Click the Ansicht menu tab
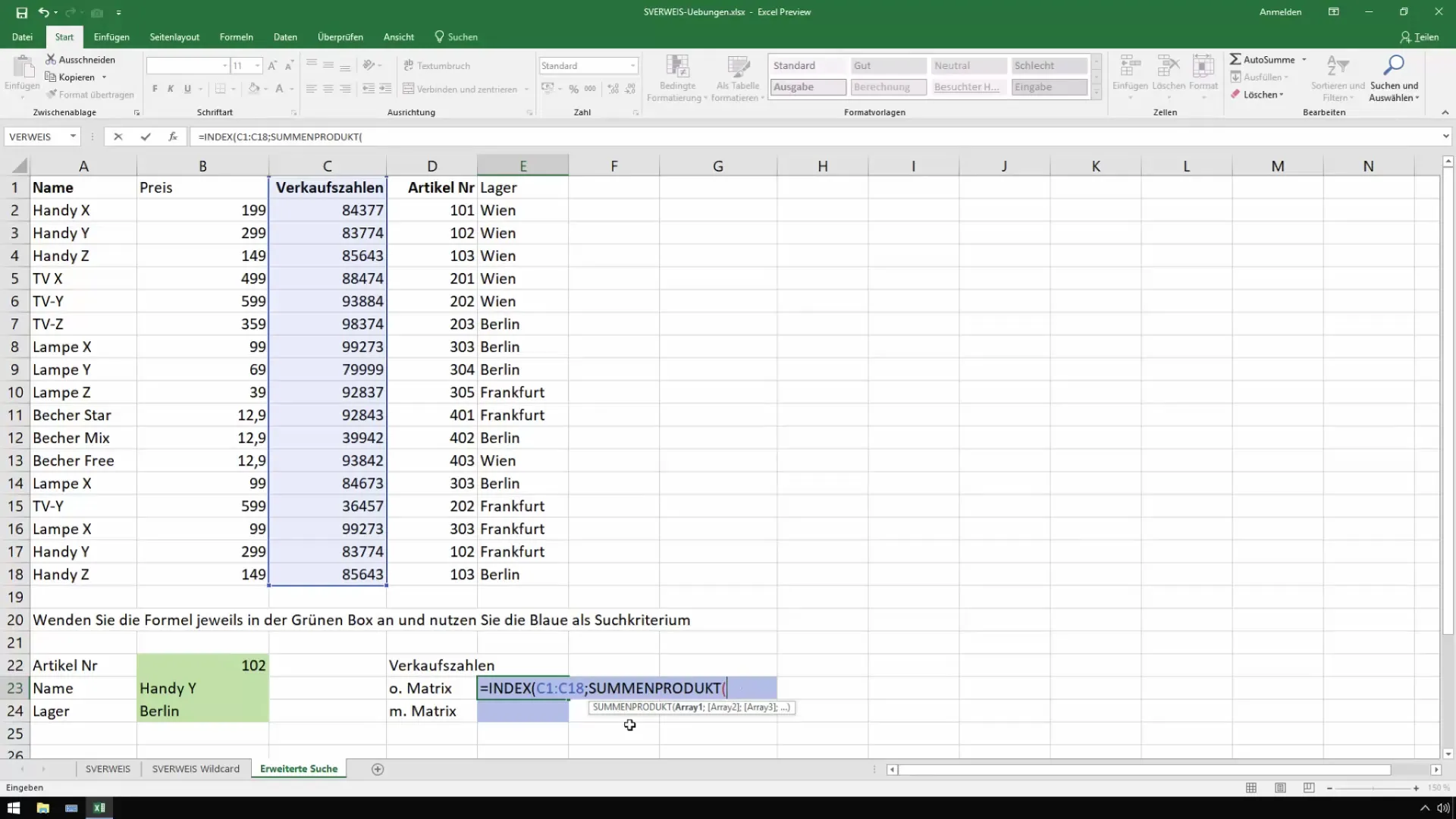Viewport: 1456px width, 819px height. [x=398, y=36]
